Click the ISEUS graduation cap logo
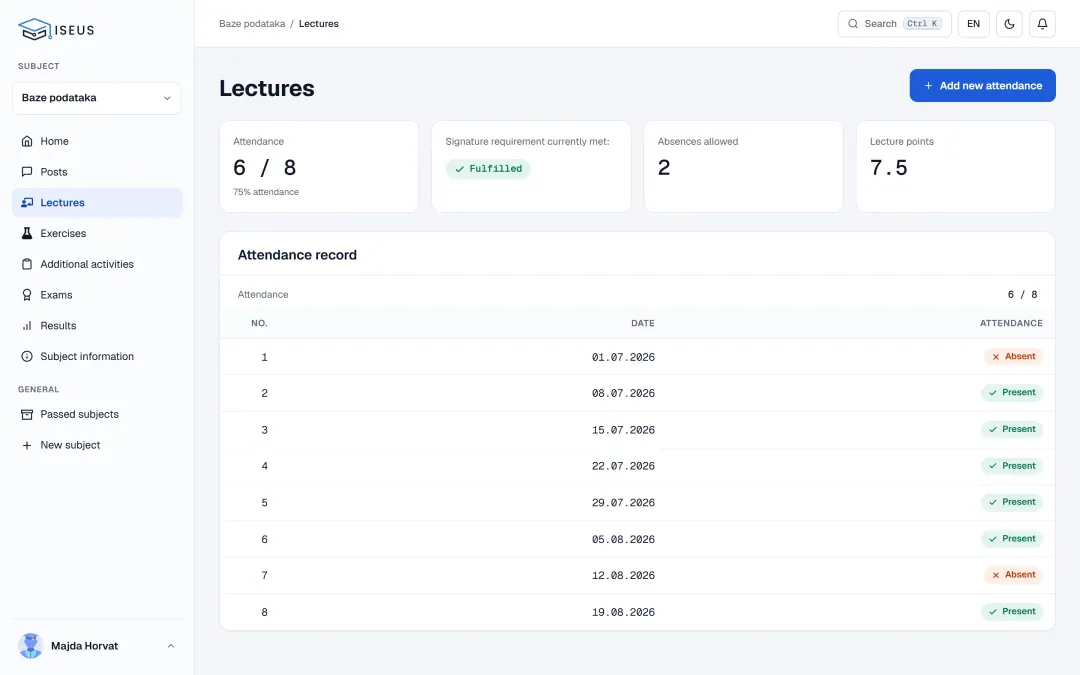This screenshot has width=1080, height=675. pos(34,30)
